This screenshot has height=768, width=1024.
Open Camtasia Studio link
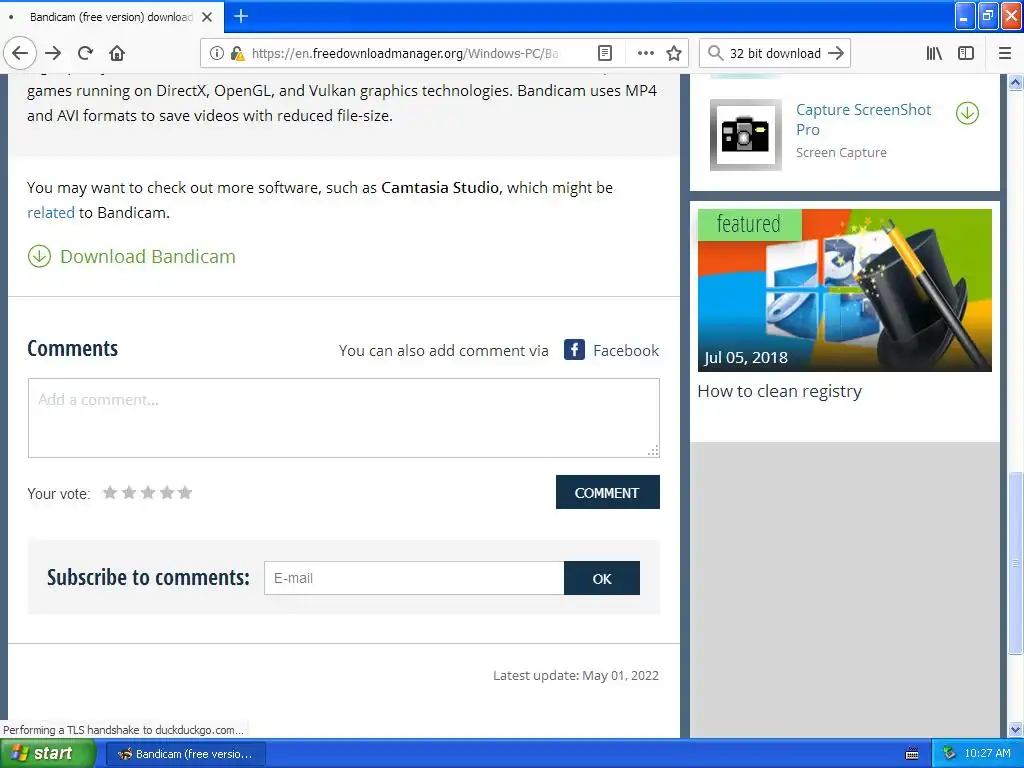click(x=440, y=188)
